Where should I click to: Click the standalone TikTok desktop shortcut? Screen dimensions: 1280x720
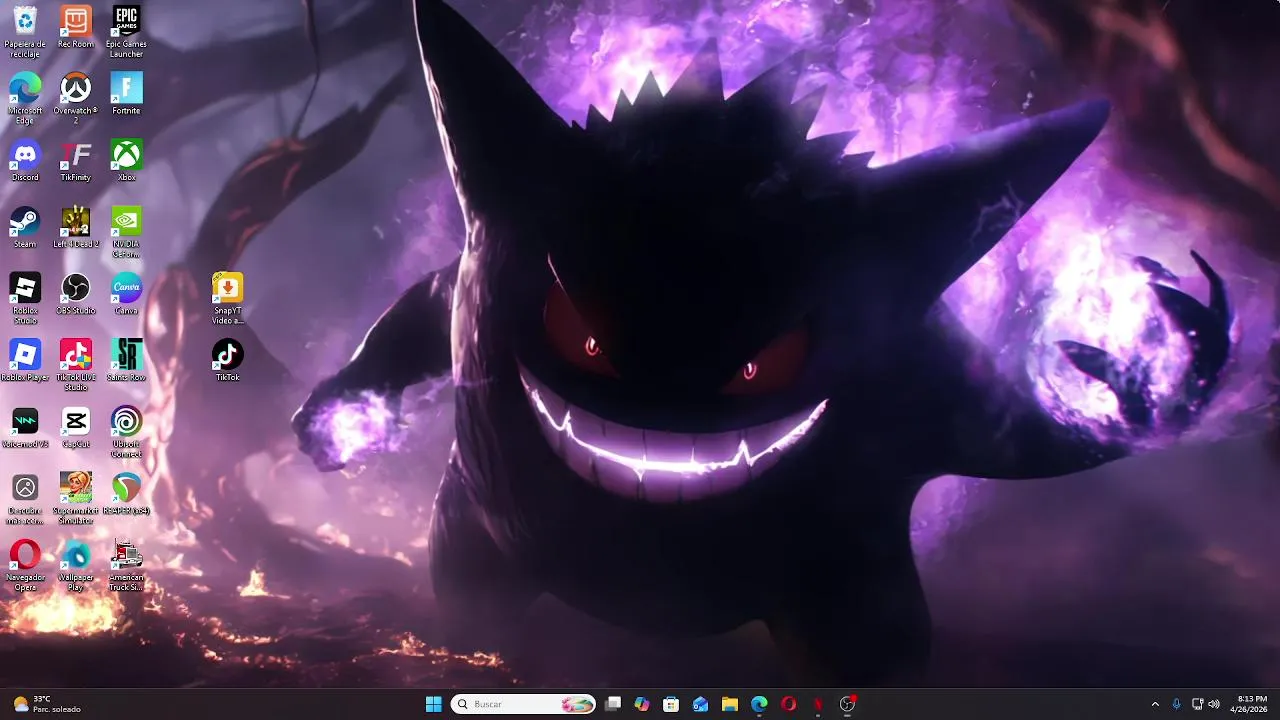pyautogui.click(x=228, y=360)
